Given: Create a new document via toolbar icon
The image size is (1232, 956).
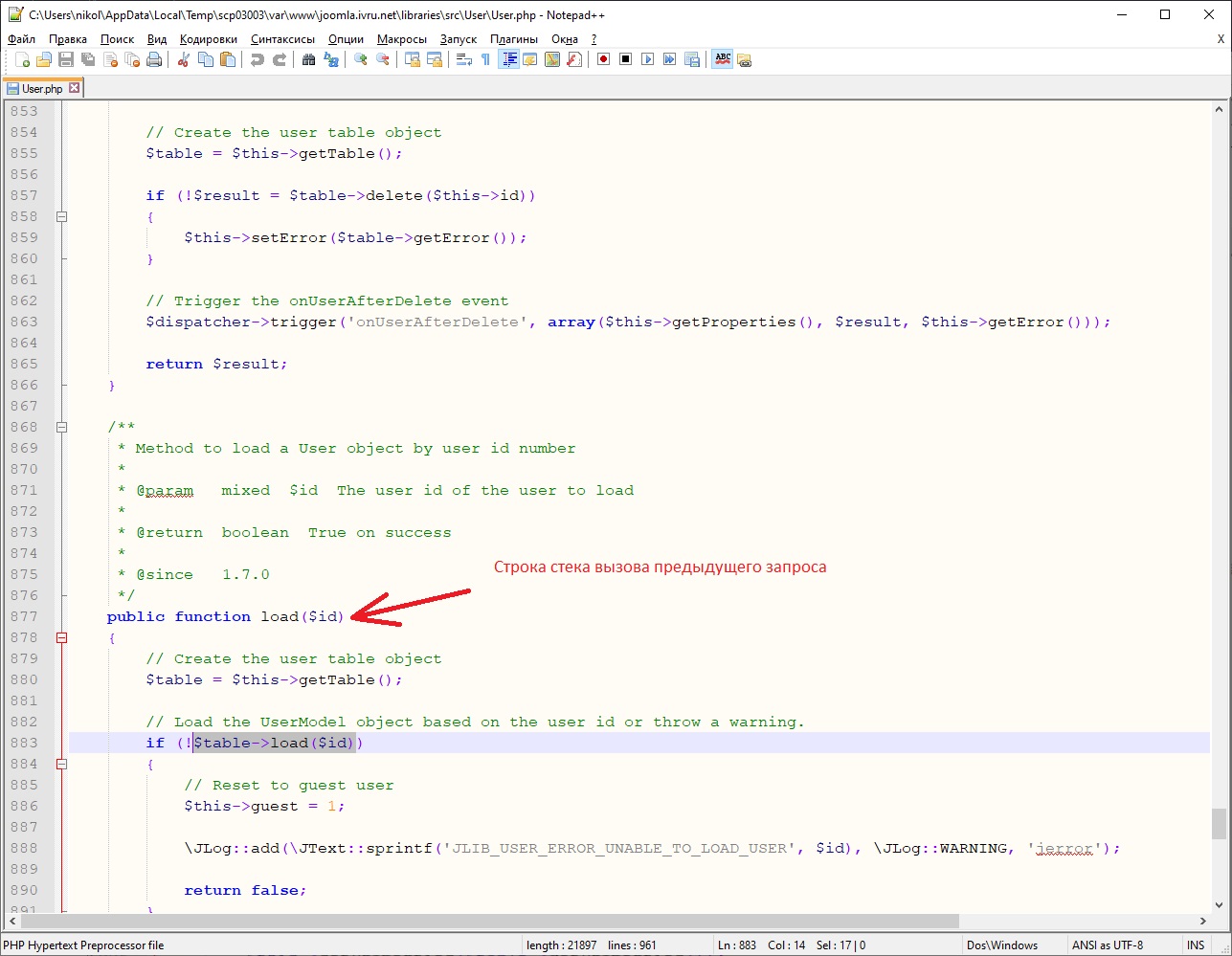Looking at the screenshot, I should point(22,59).
